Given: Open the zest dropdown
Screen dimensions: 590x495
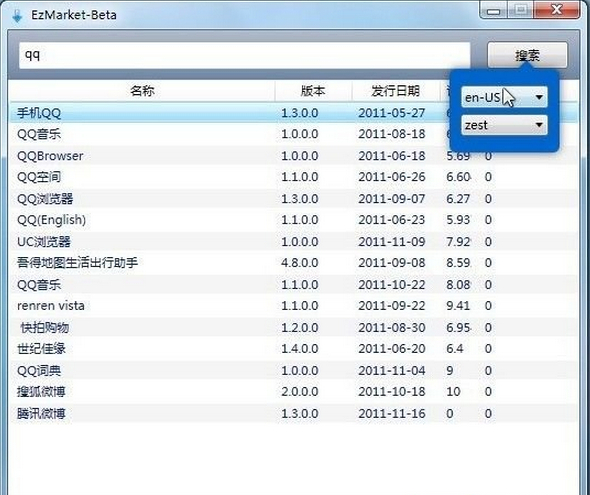Looking at the screenshot, I should (x=504, y=125).
